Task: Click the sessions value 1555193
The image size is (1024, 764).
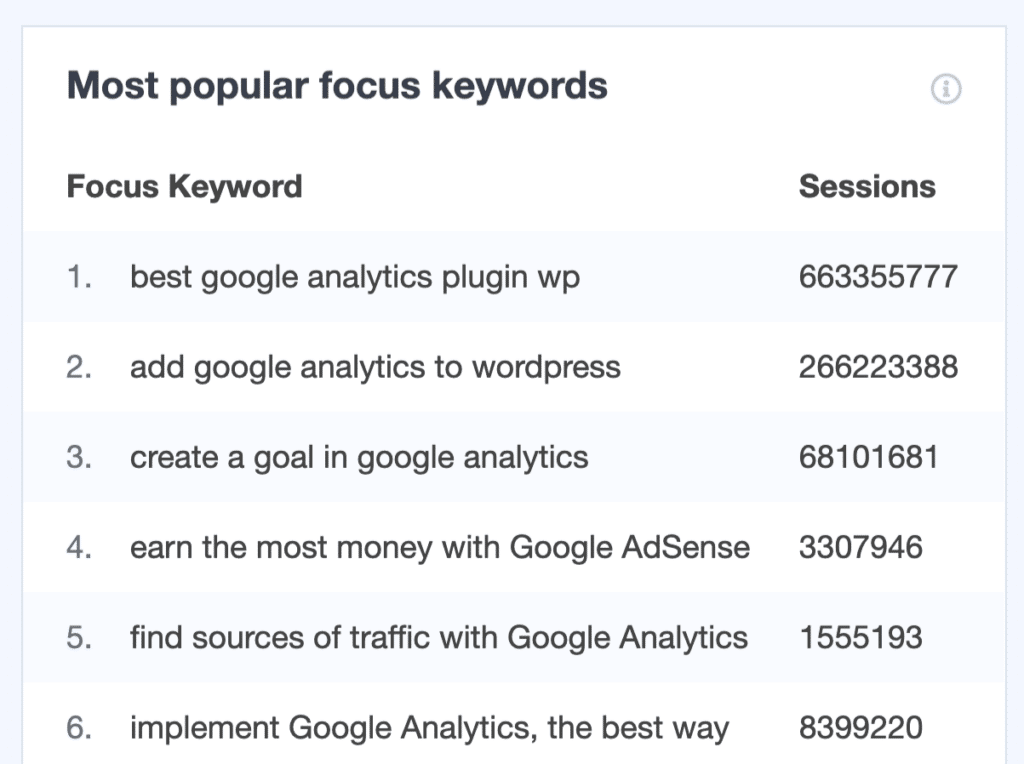Action: 860,637
